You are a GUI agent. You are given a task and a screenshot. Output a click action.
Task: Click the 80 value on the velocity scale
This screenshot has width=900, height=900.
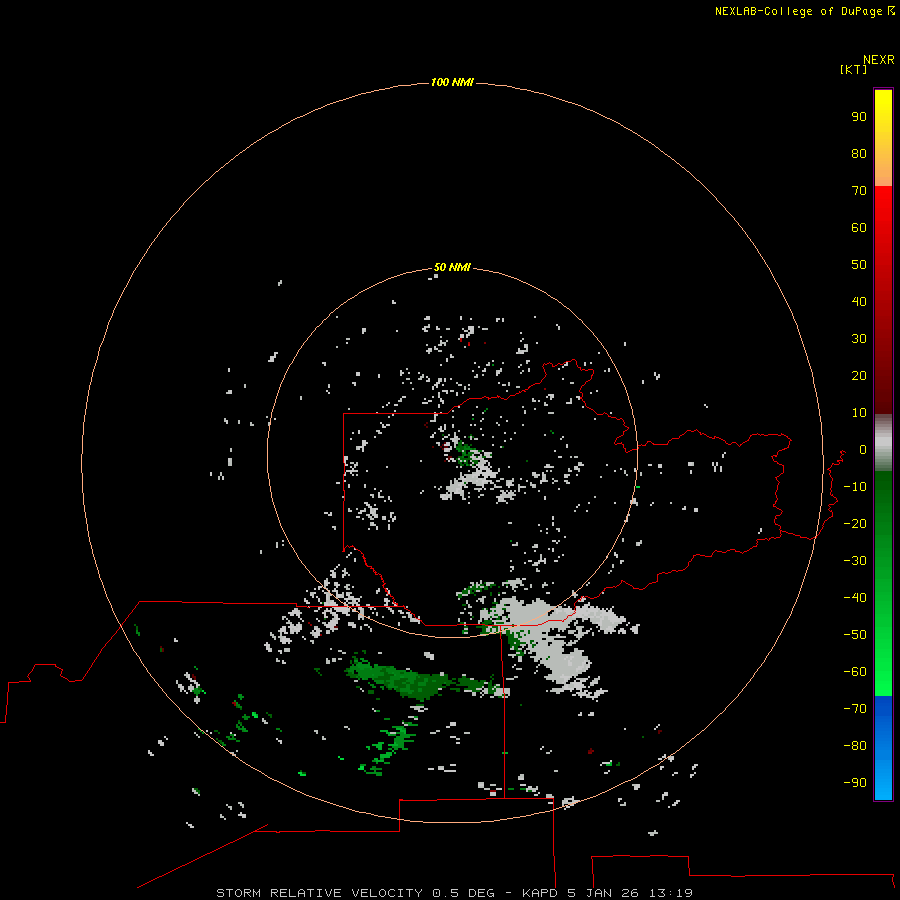(x=859, y=153)
